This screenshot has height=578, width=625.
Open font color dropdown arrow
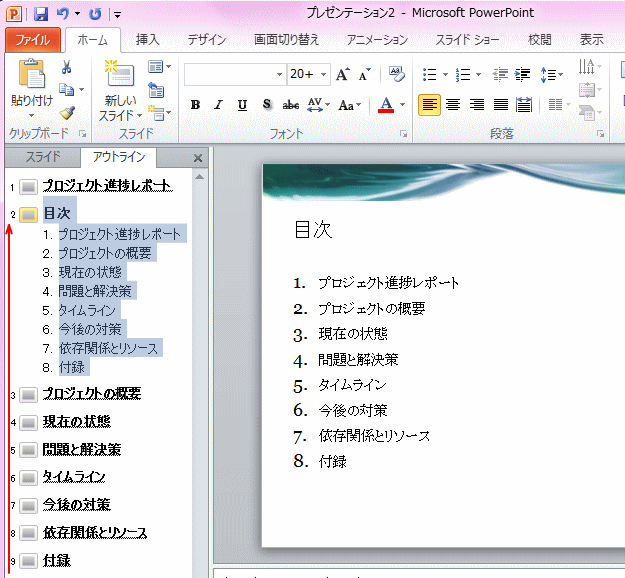point(403,105)
